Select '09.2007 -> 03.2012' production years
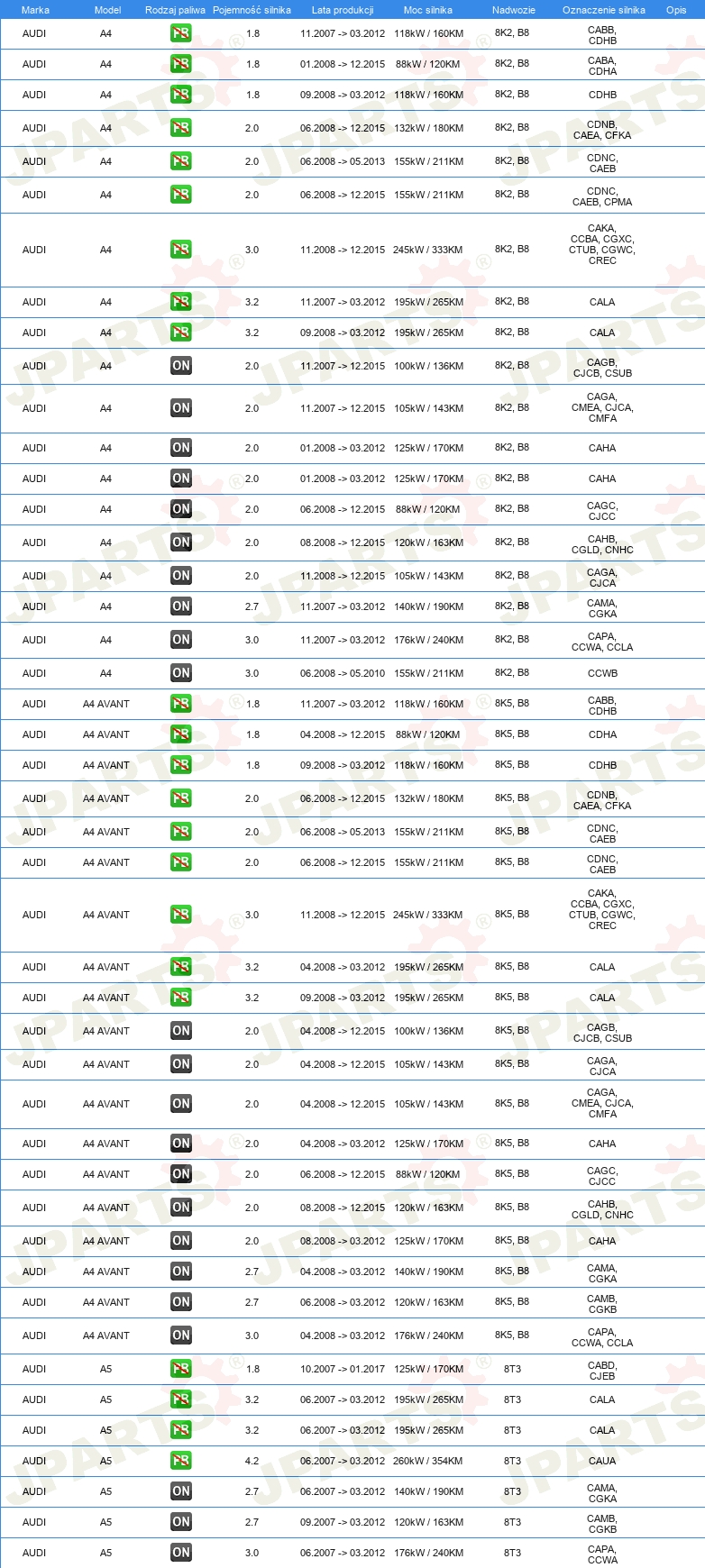Screen dimensions: 705x1568 point(343,1522)
